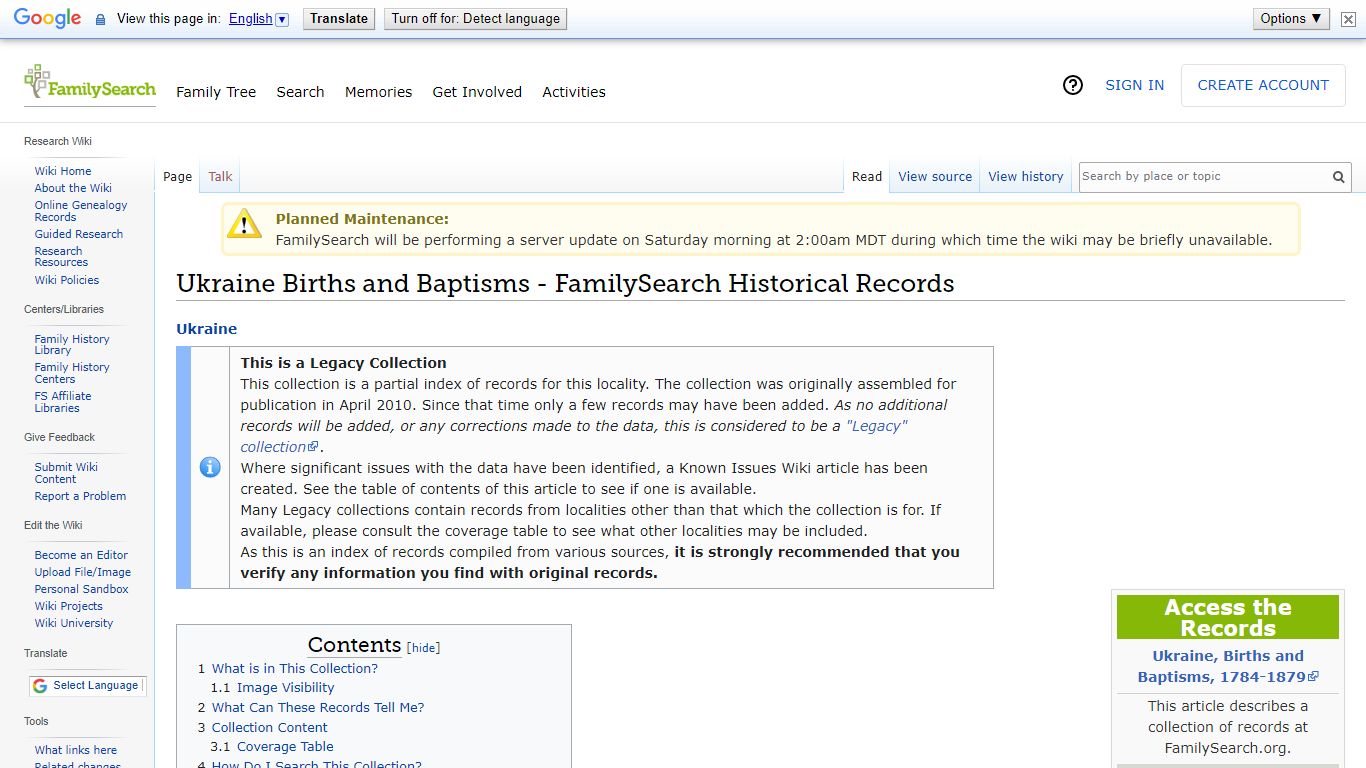Jump to Image Visibility section

[285, 688]
